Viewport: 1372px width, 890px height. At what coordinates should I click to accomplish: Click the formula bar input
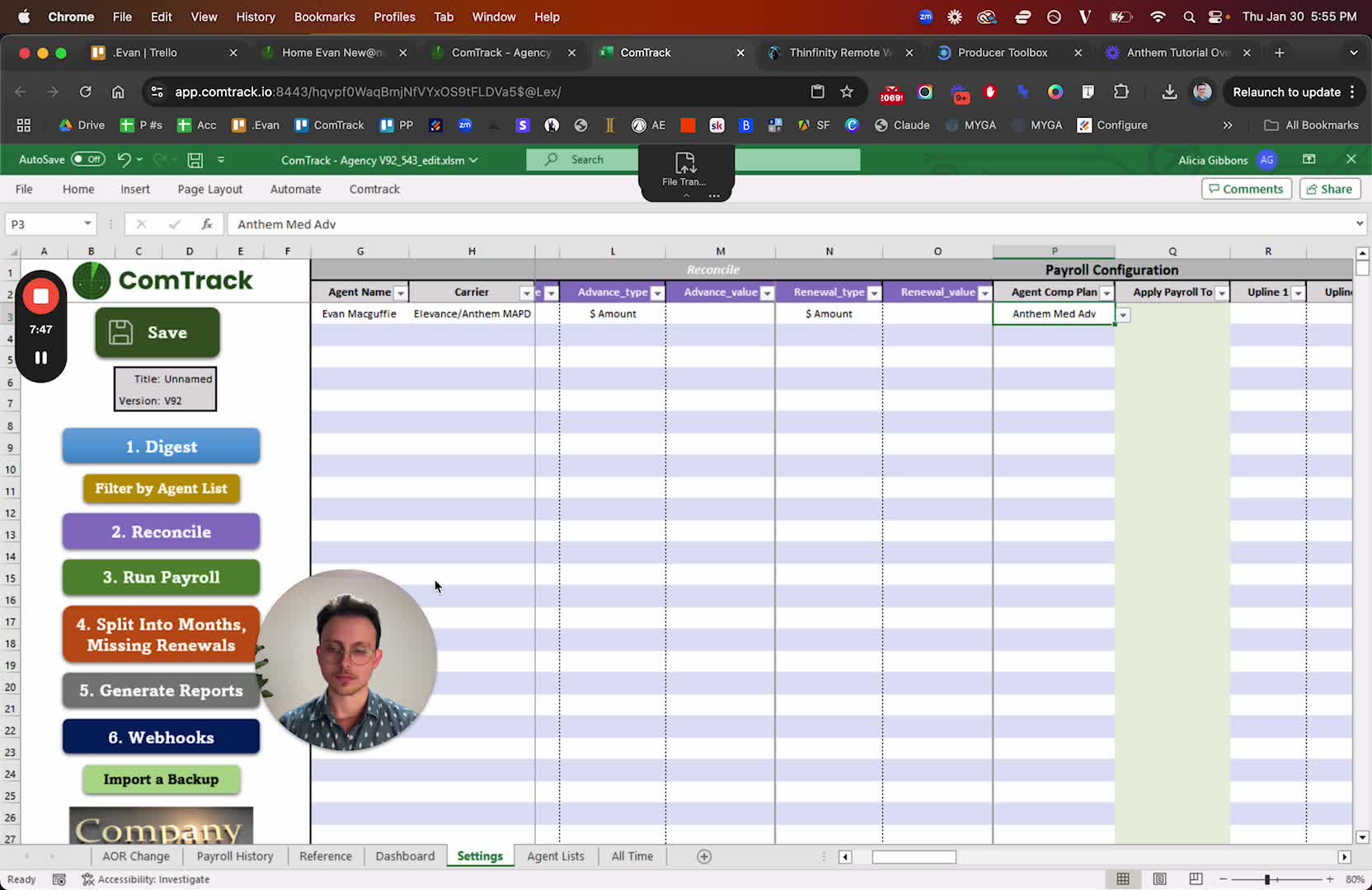(x=792, y=224)
